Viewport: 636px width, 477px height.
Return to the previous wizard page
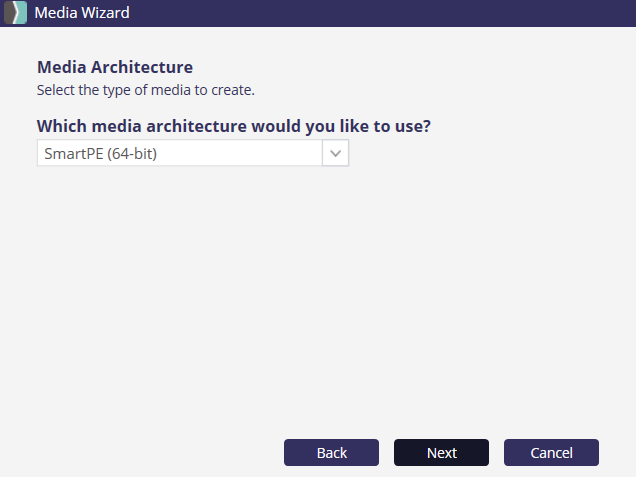pyautogui.click(x=331, y=452)
